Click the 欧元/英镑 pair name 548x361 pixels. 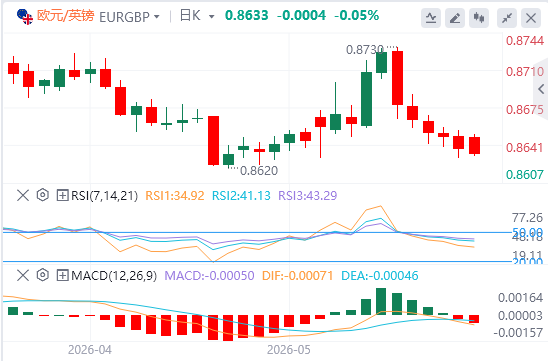tap(66, 16)
